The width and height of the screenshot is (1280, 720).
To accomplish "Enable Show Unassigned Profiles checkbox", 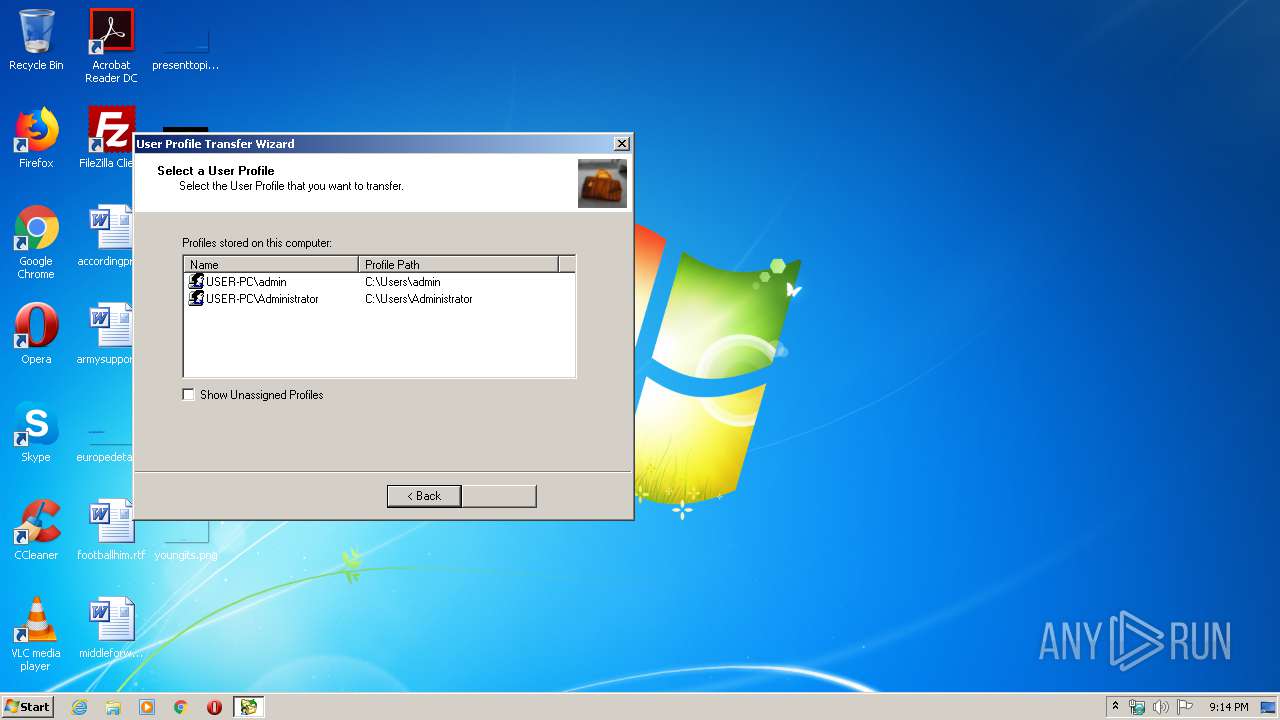I will [188, 395].
